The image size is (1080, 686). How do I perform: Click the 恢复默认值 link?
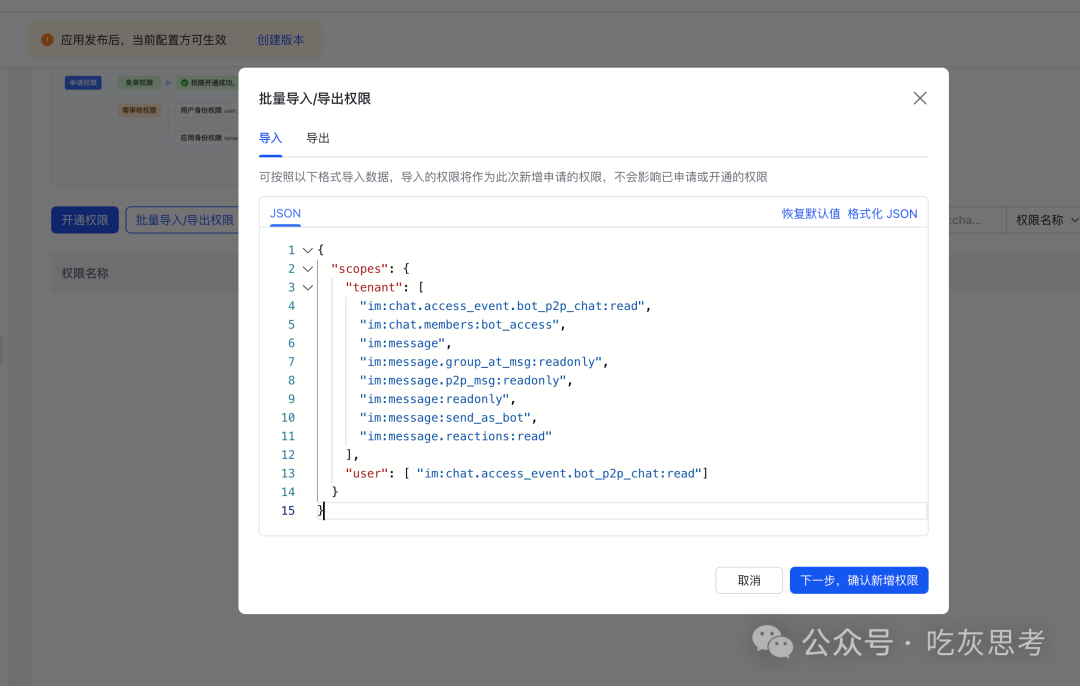tap(811, 213)
